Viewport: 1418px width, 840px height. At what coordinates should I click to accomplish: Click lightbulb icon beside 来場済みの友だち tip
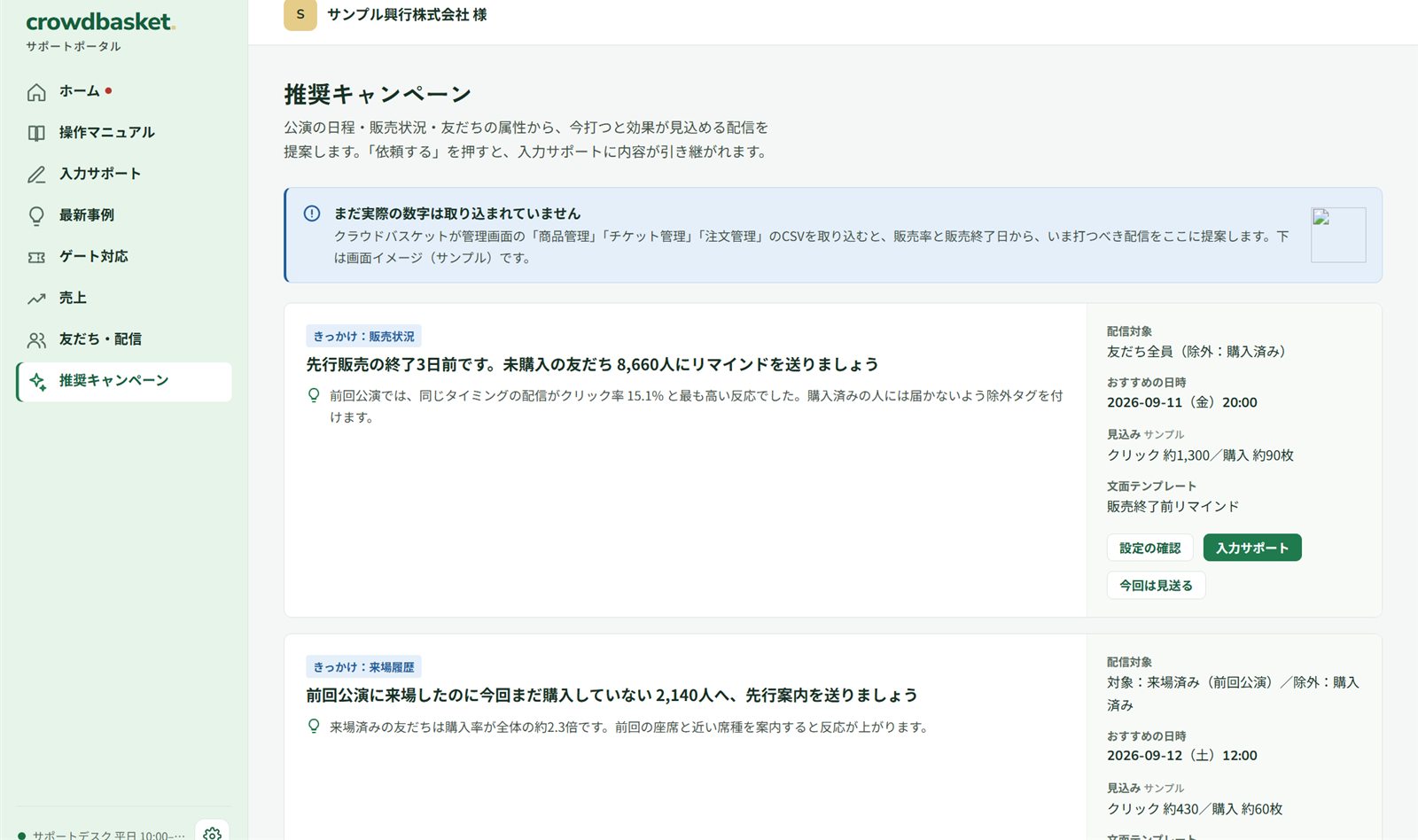pos(314,727)
